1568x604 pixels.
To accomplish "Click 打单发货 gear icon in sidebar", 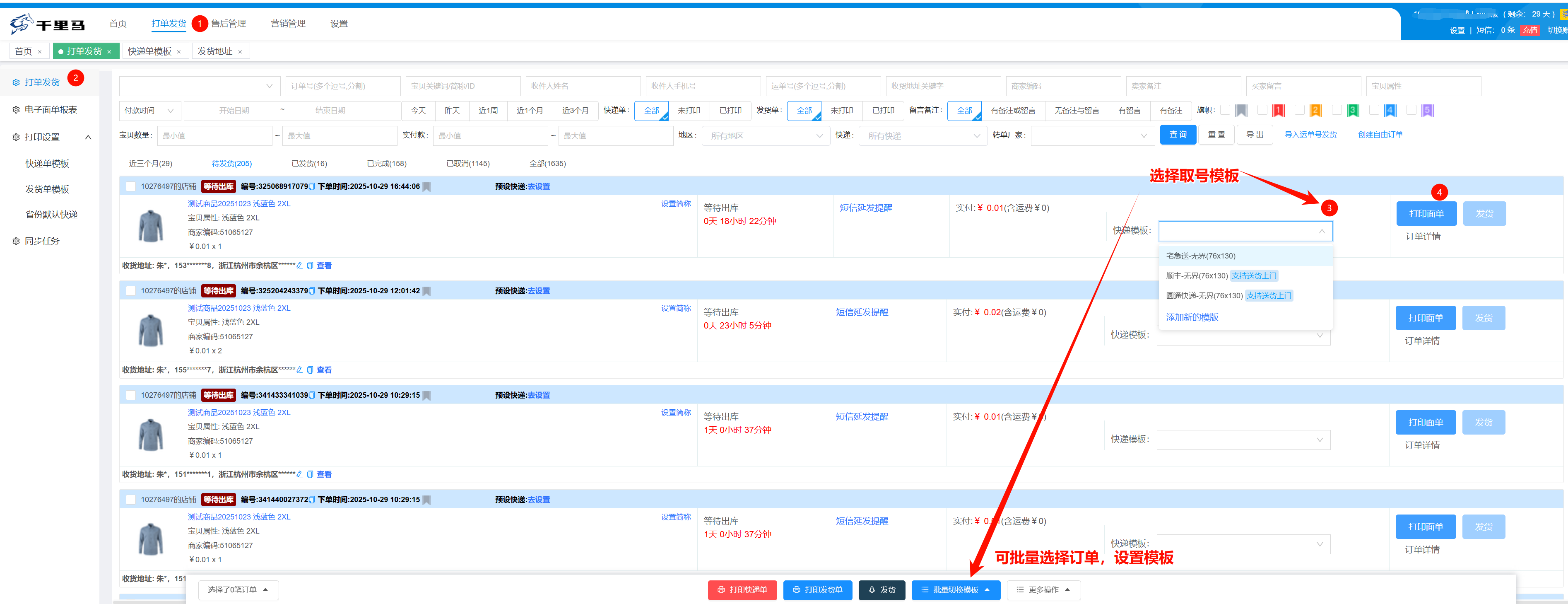I will [x=16, y=82].
